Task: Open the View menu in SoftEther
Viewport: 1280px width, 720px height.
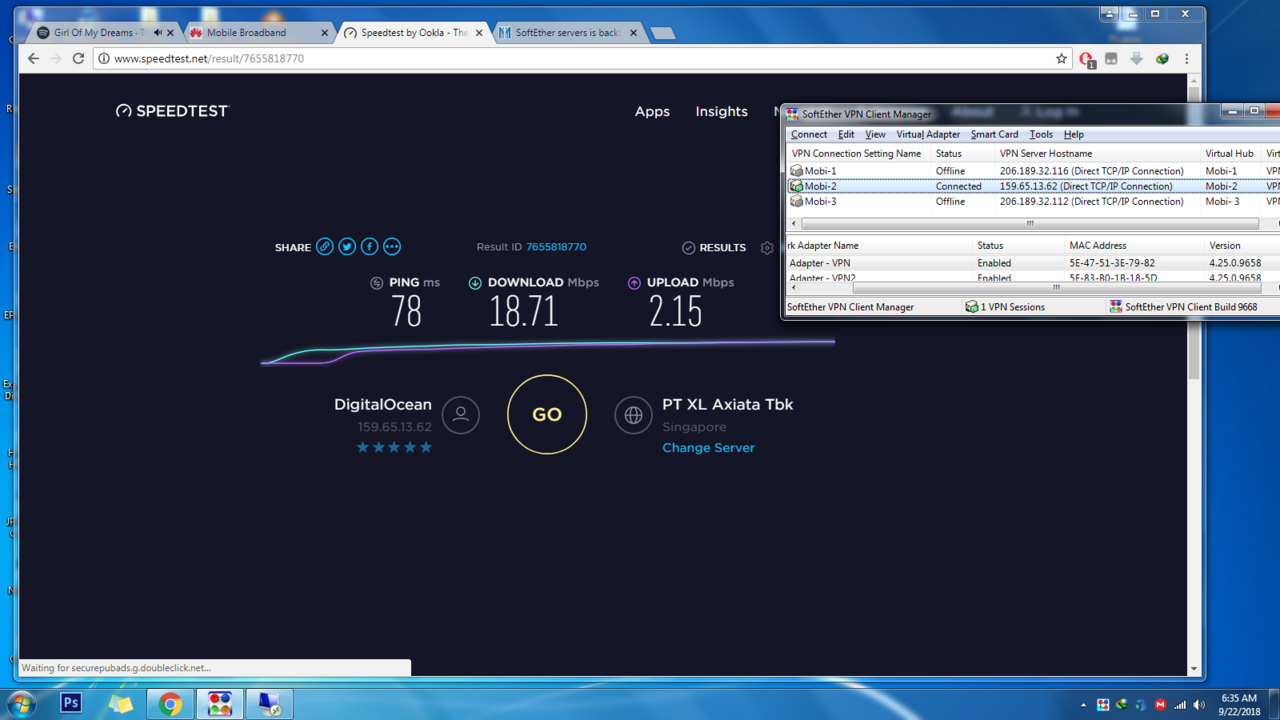Action: (x=875, y=134)
